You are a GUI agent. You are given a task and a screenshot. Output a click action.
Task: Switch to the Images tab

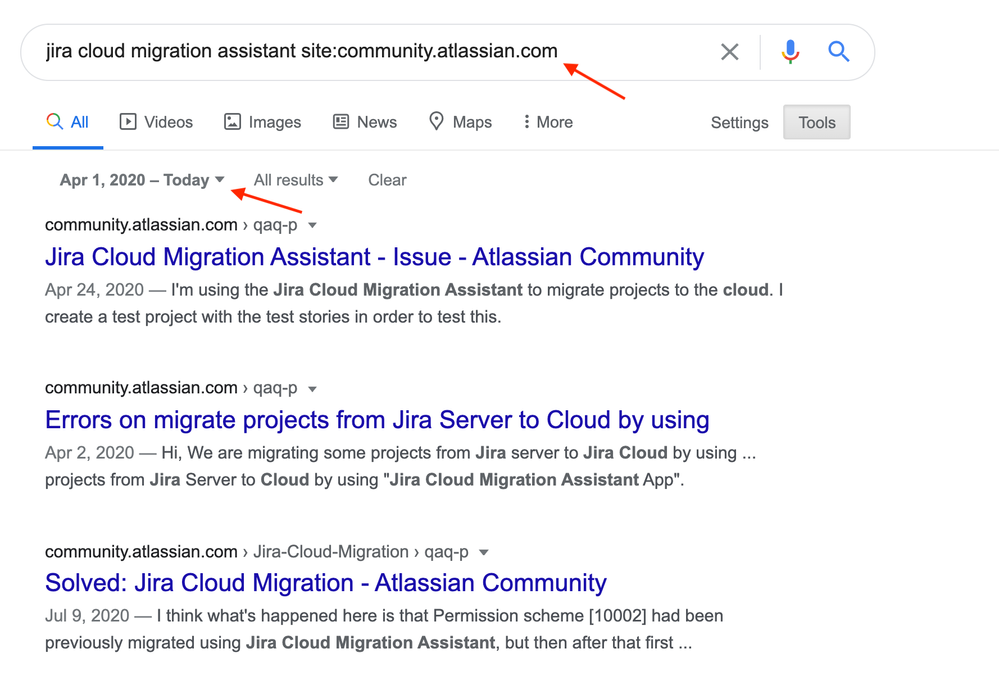point(262,122)
